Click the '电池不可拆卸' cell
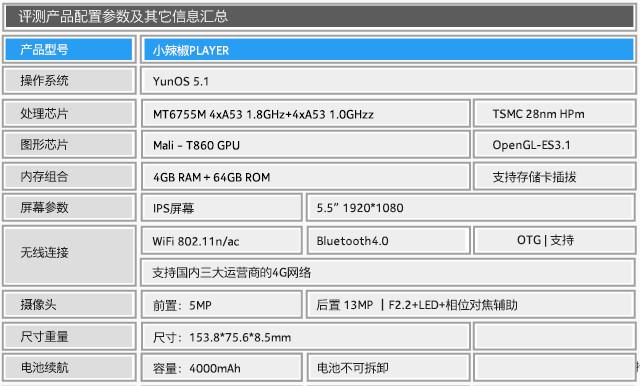 pos(388,367)
